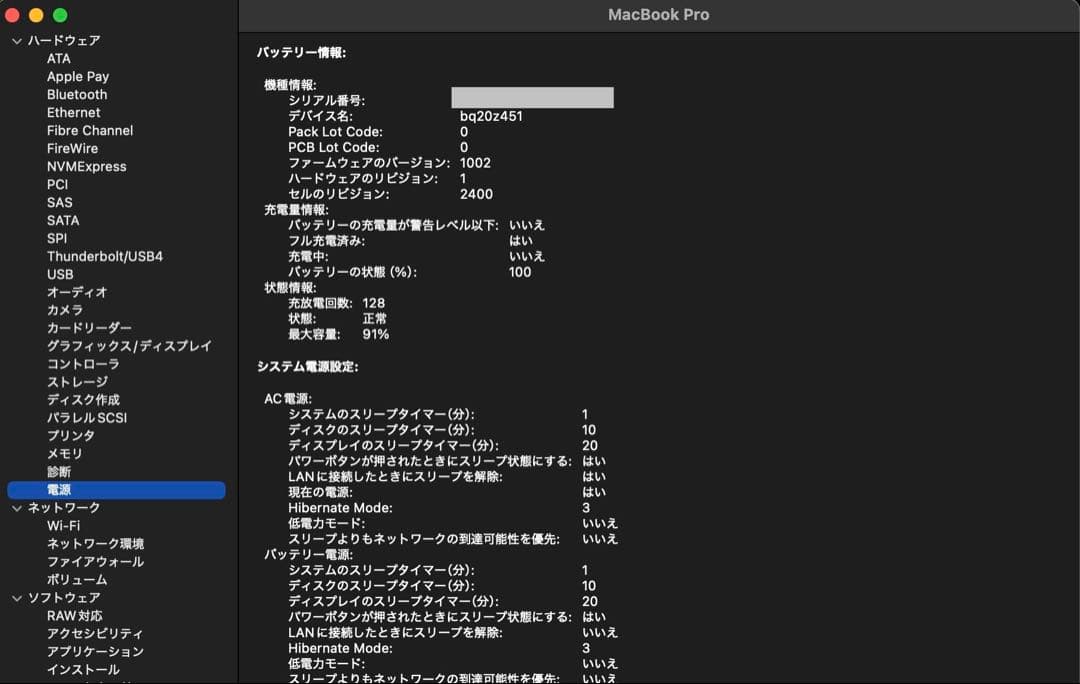This screenshot has width=1080, height=684.
Task: Select NVMExpress in the sidebar
Action: pyautogui.click(x=86, y=166)
